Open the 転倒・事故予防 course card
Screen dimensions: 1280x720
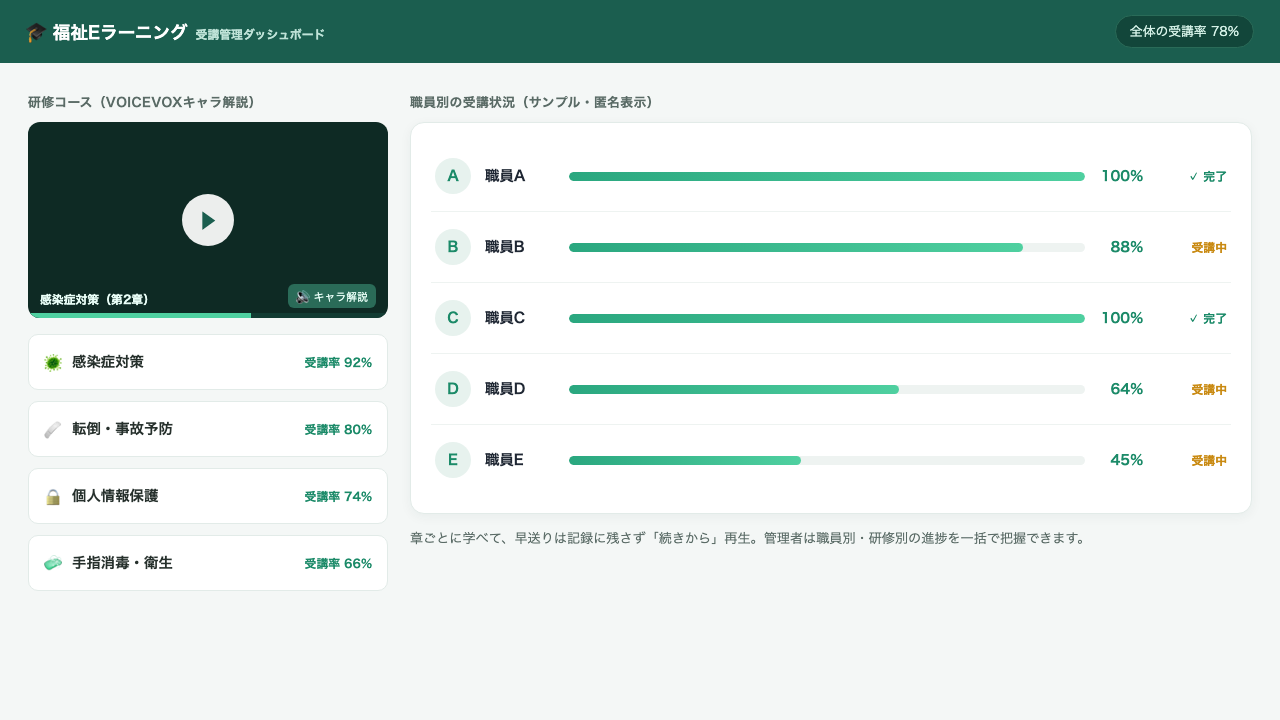tap(208, 429)
